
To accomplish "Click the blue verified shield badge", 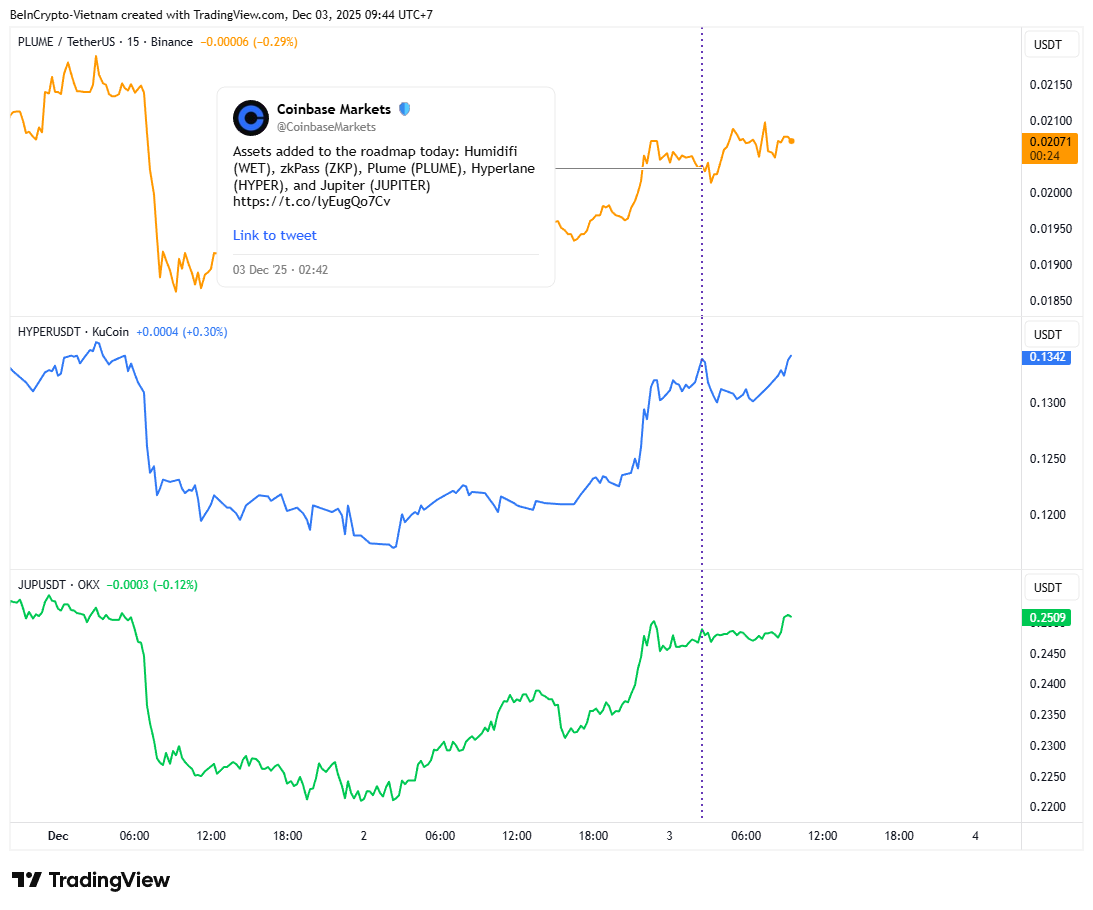I will [404, 109].
